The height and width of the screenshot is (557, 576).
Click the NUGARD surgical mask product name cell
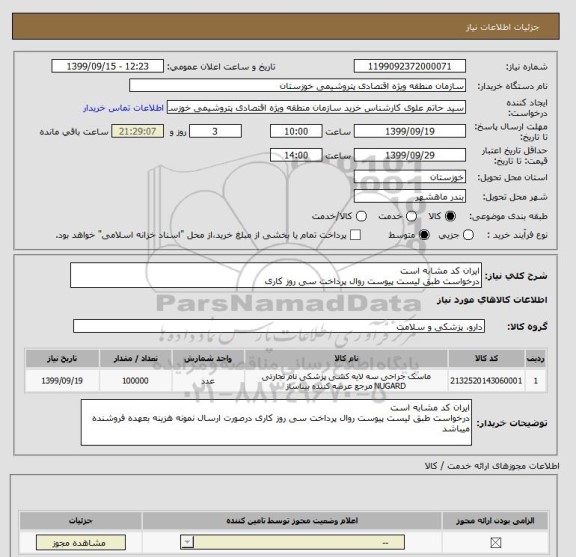tap(346, 381)
